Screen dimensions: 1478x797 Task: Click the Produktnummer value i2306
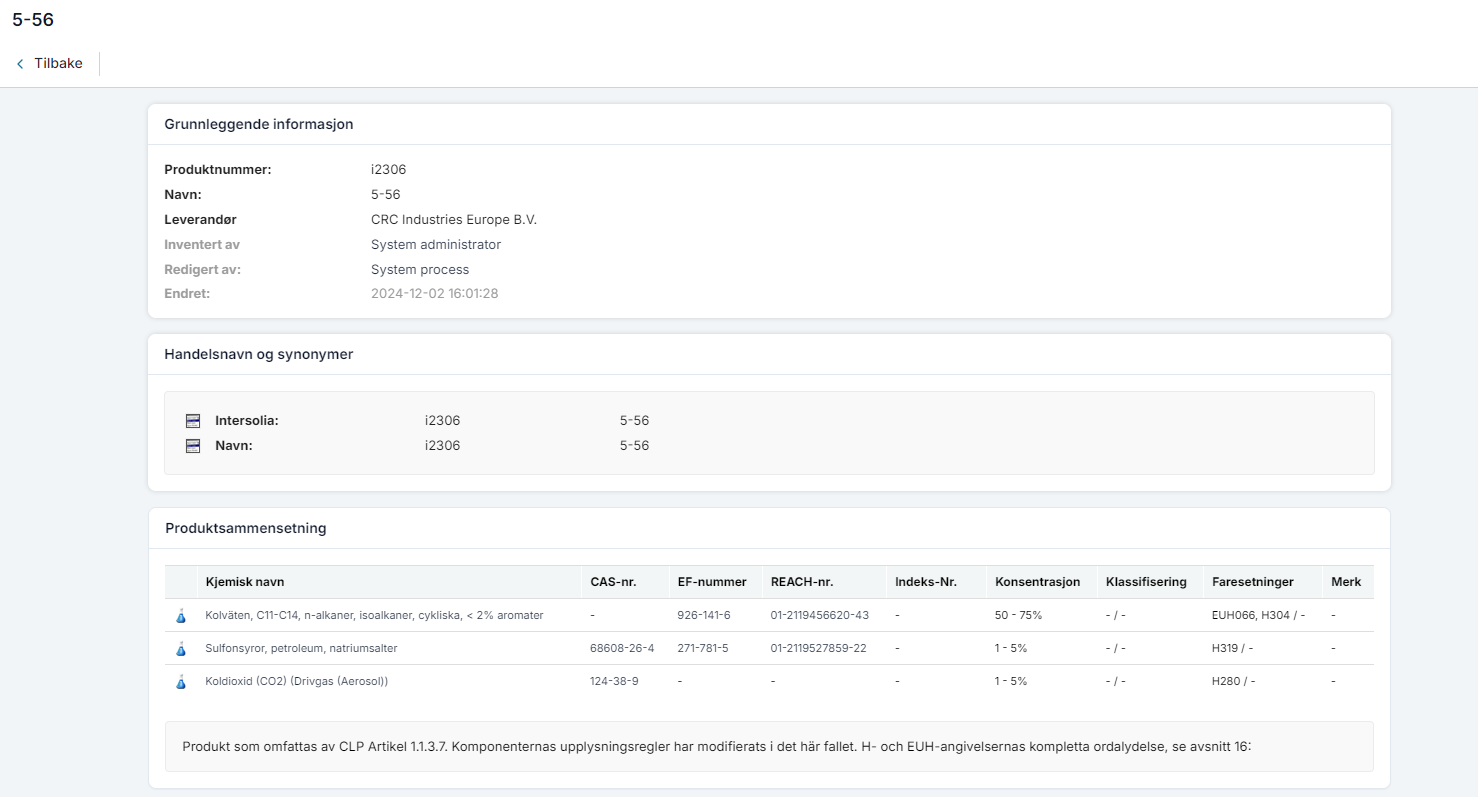tap(388, 170)
